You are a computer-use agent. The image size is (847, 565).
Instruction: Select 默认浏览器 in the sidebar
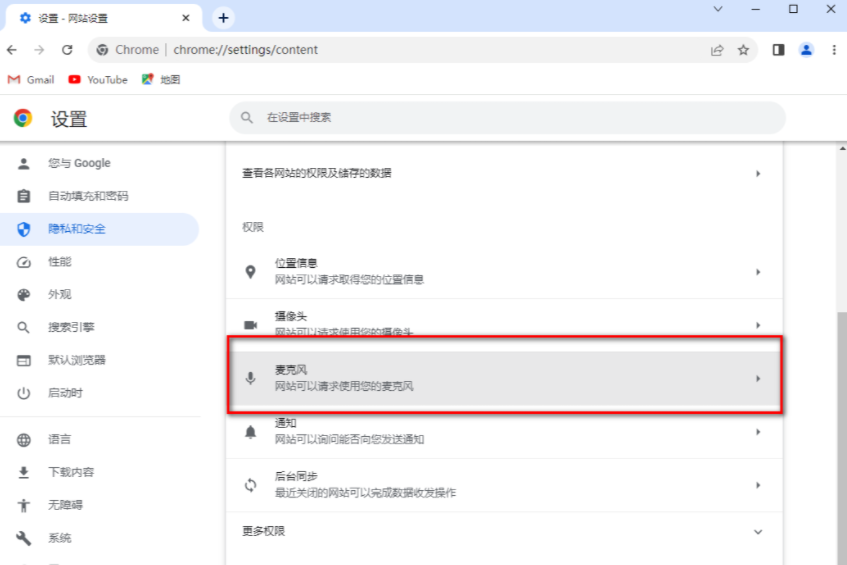tap(99, 360)
